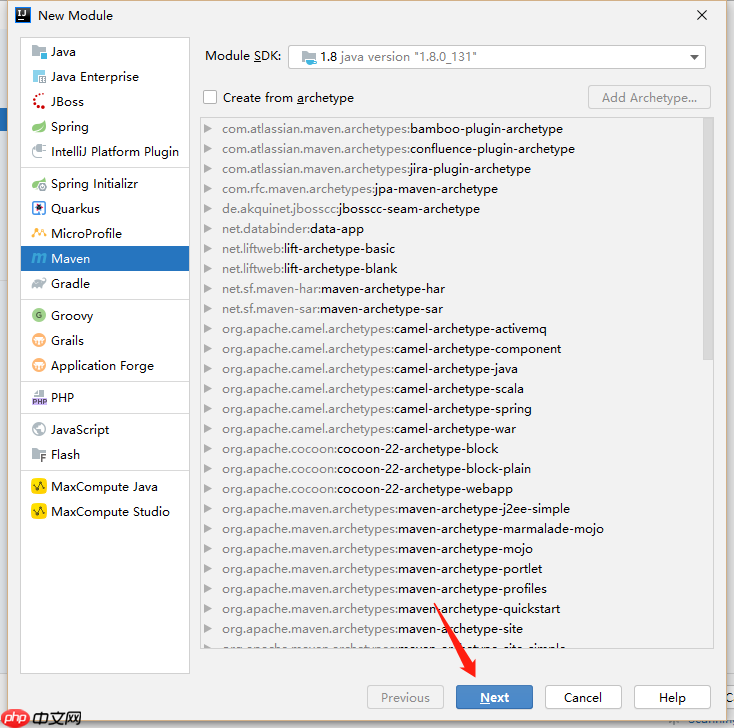Choose Gradle module type

pyautogui.click(x=105, y=283)
